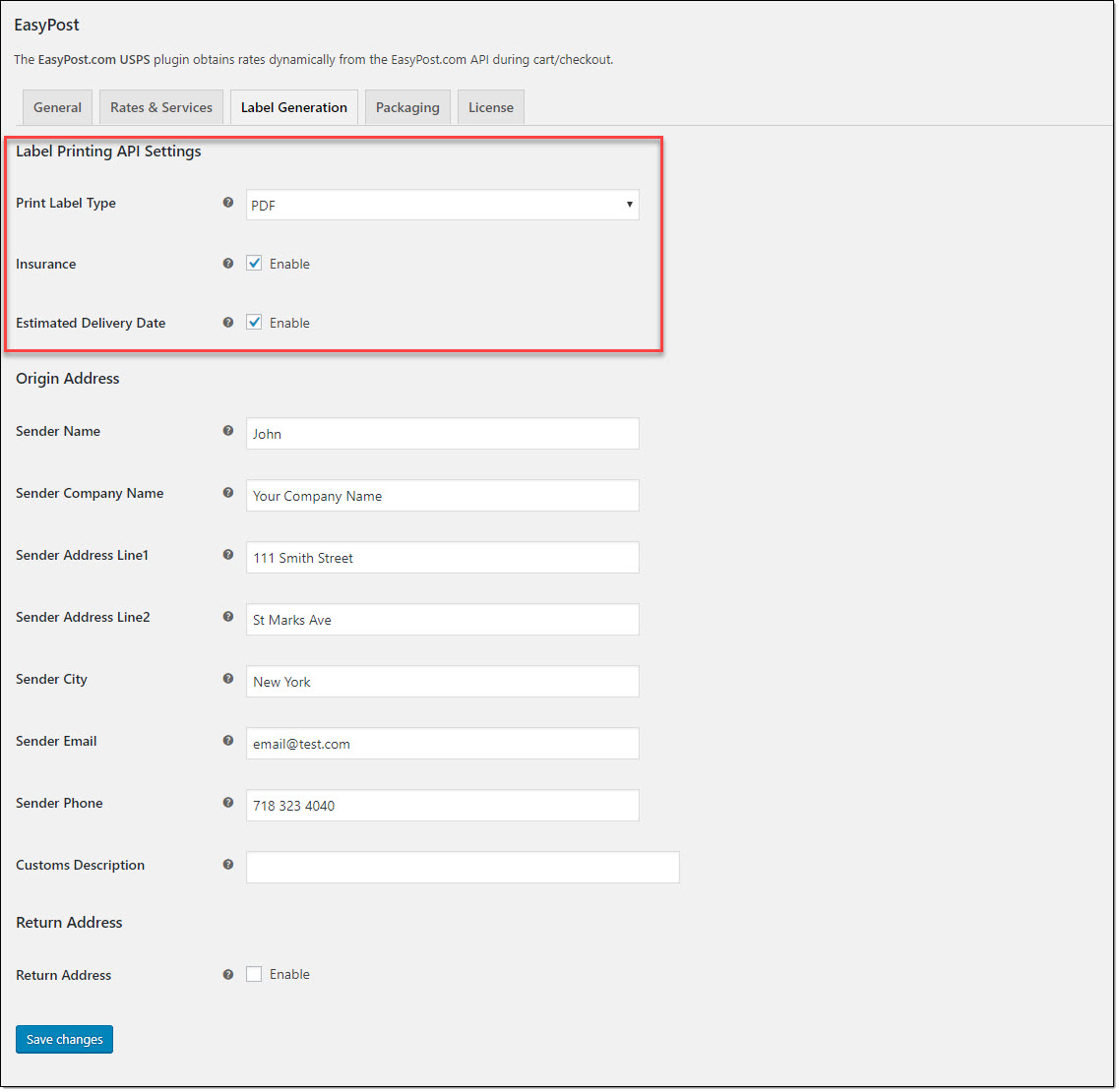Click help icon beside Sender City
The width and height of the screenshot is (1119, 1092).
pos(227,679)
